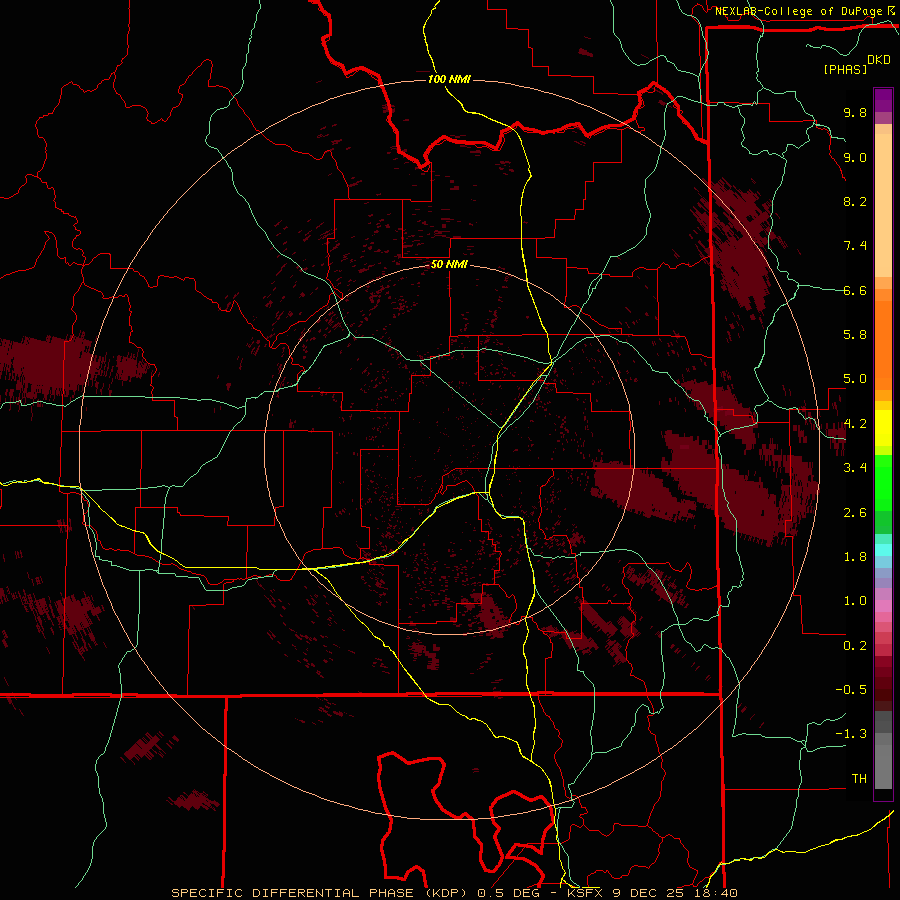The height and width of the screenshot is (900, 900).
Task: Click the 1.8 value on the color scale
Action: tap(855, 557)
